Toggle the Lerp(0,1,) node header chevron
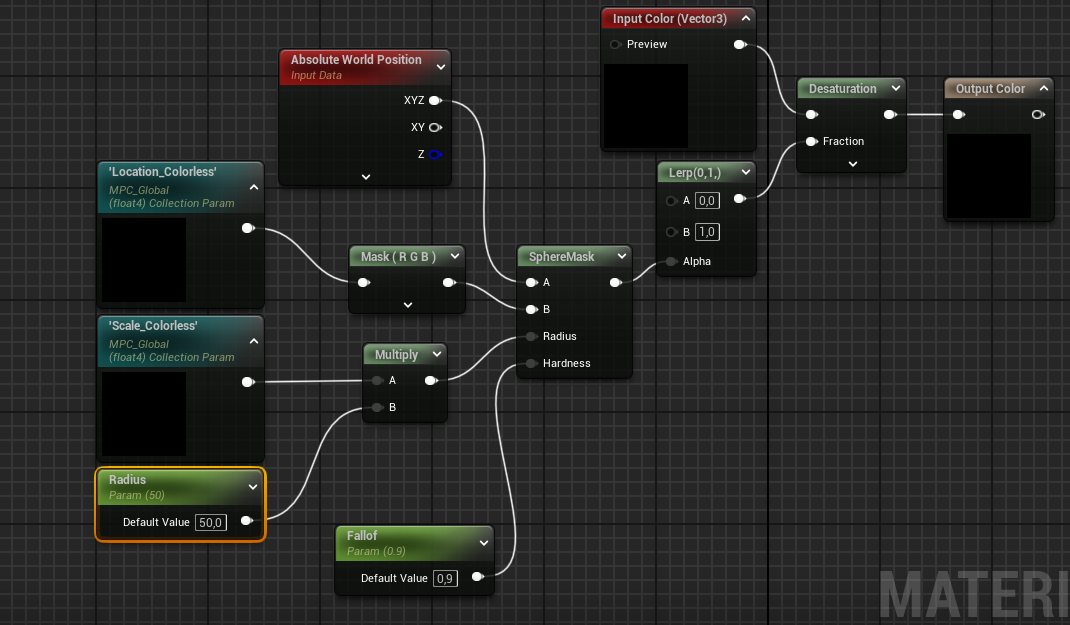Viewport: 1070px width, 625px height. (x=746, y=172)
